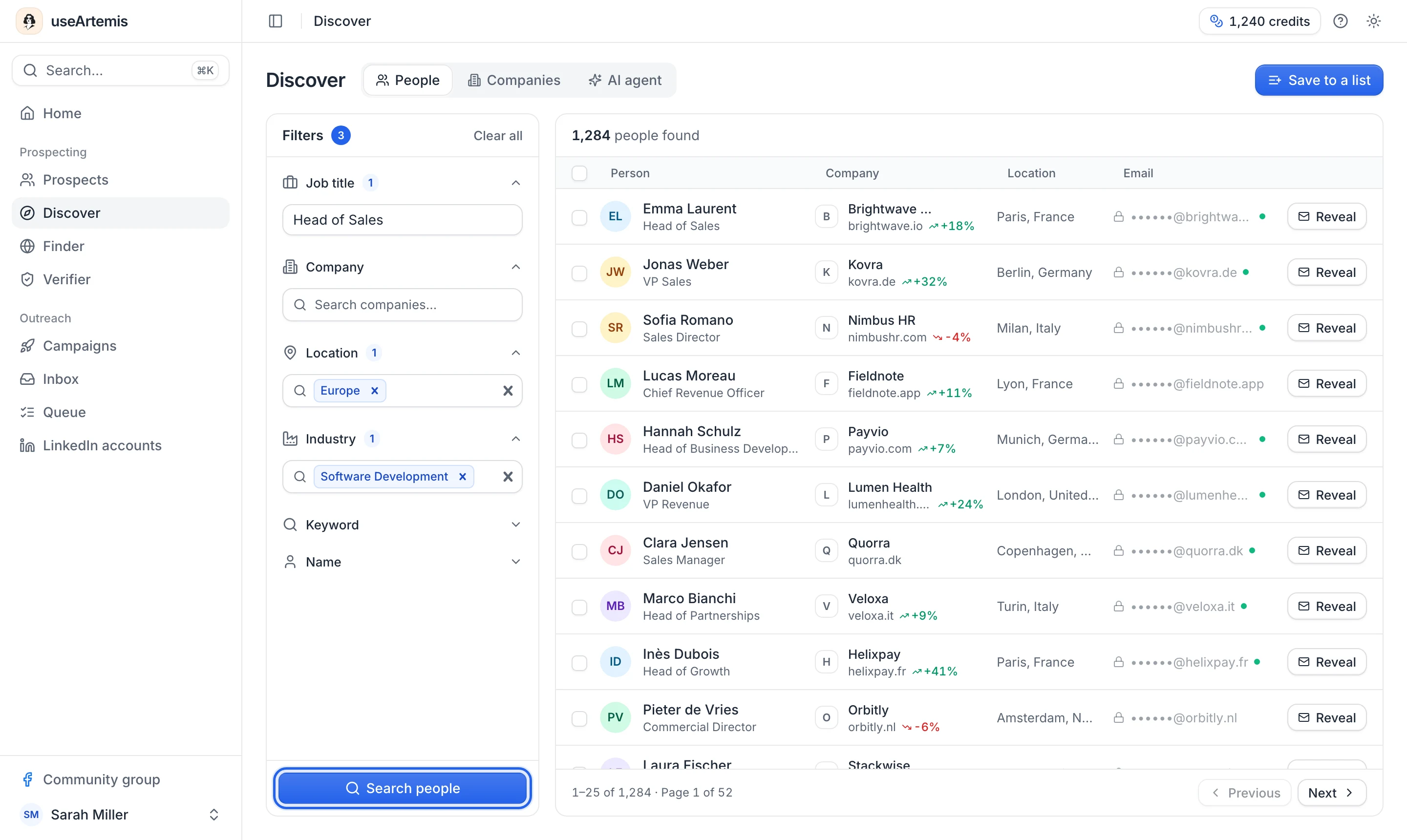This screenshot has height=840, width=1407.
Task: Remove the Software Development industry tag
Action: pyautogui.click(x=463, y=477)
